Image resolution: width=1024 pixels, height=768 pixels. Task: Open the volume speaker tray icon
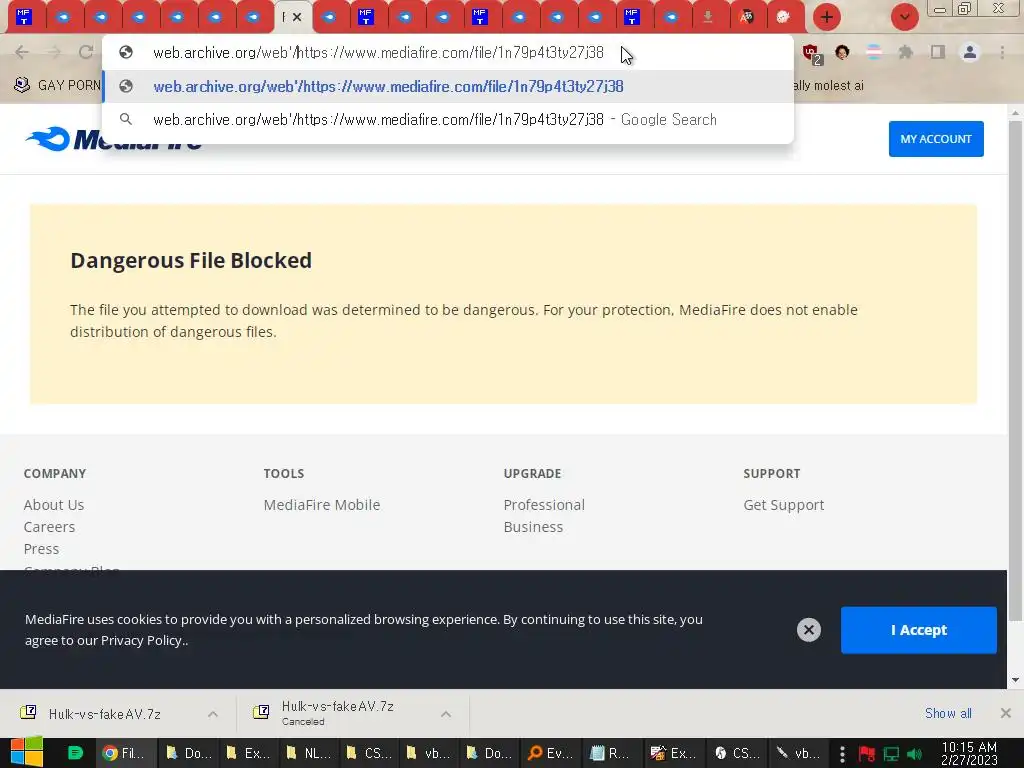(914, 754)
